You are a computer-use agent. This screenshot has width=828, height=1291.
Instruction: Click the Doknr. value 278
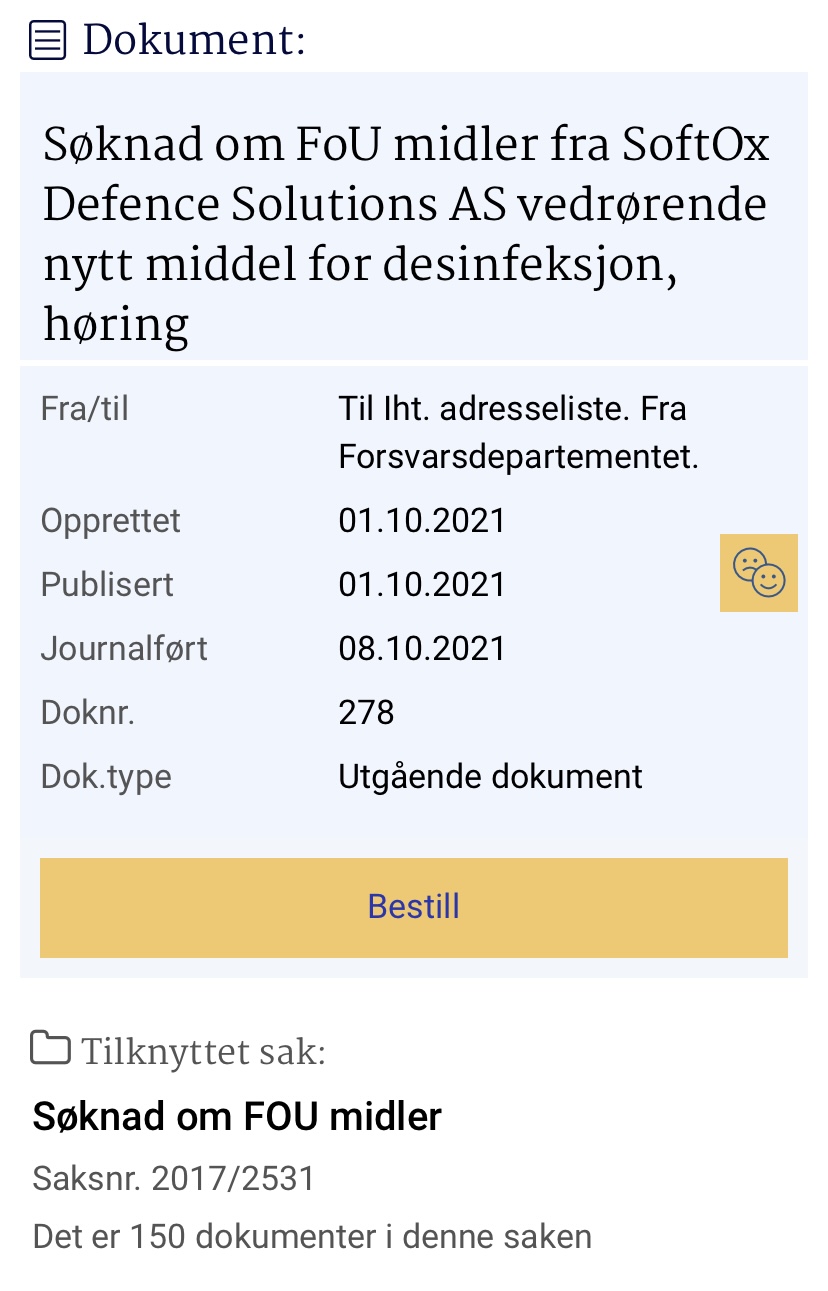[366, 713]
